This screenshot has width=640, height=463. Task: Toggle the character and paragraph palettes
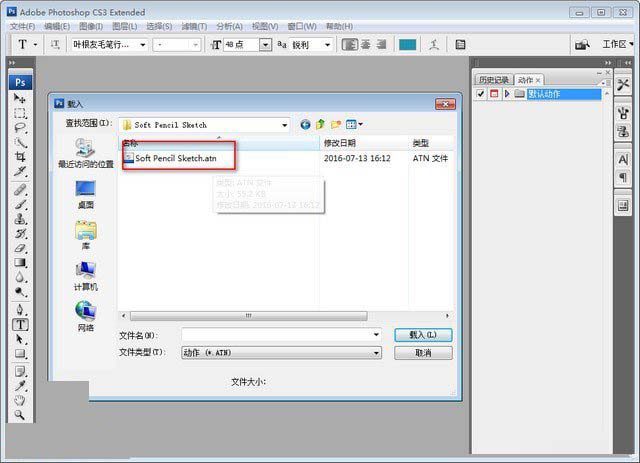point(460,44)
